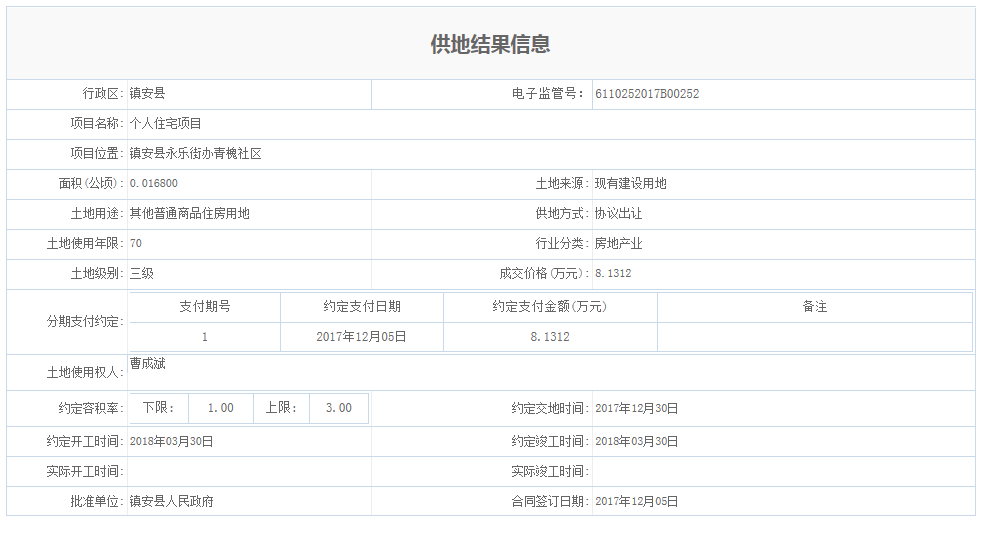The width and height of the screenshot is (981, 553).
Task: Click the 土地用途 label
Action: tap(97, 213)
